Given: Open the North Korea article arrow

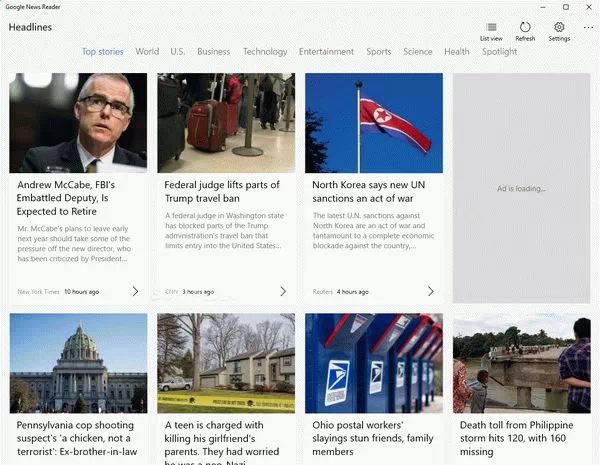Looking at the screenshot, I should [x=430, y=291].
